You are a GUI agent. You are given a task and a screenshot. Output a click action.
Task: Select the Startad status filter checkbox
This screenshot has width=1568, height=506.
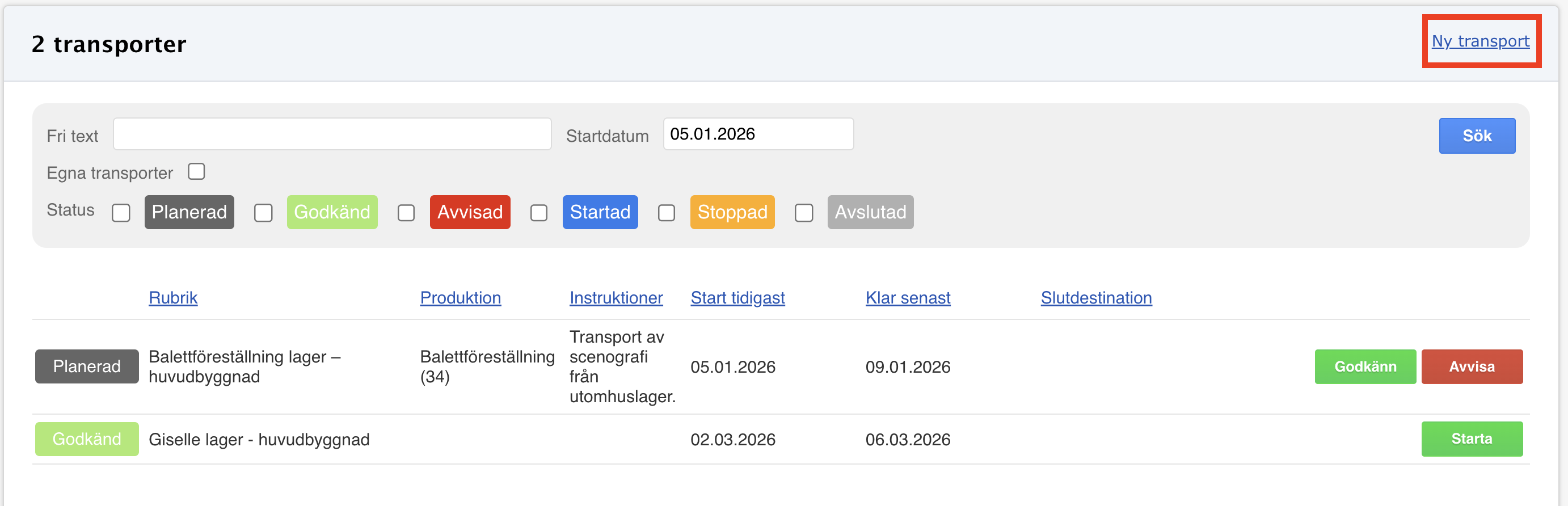pos(539,213)
